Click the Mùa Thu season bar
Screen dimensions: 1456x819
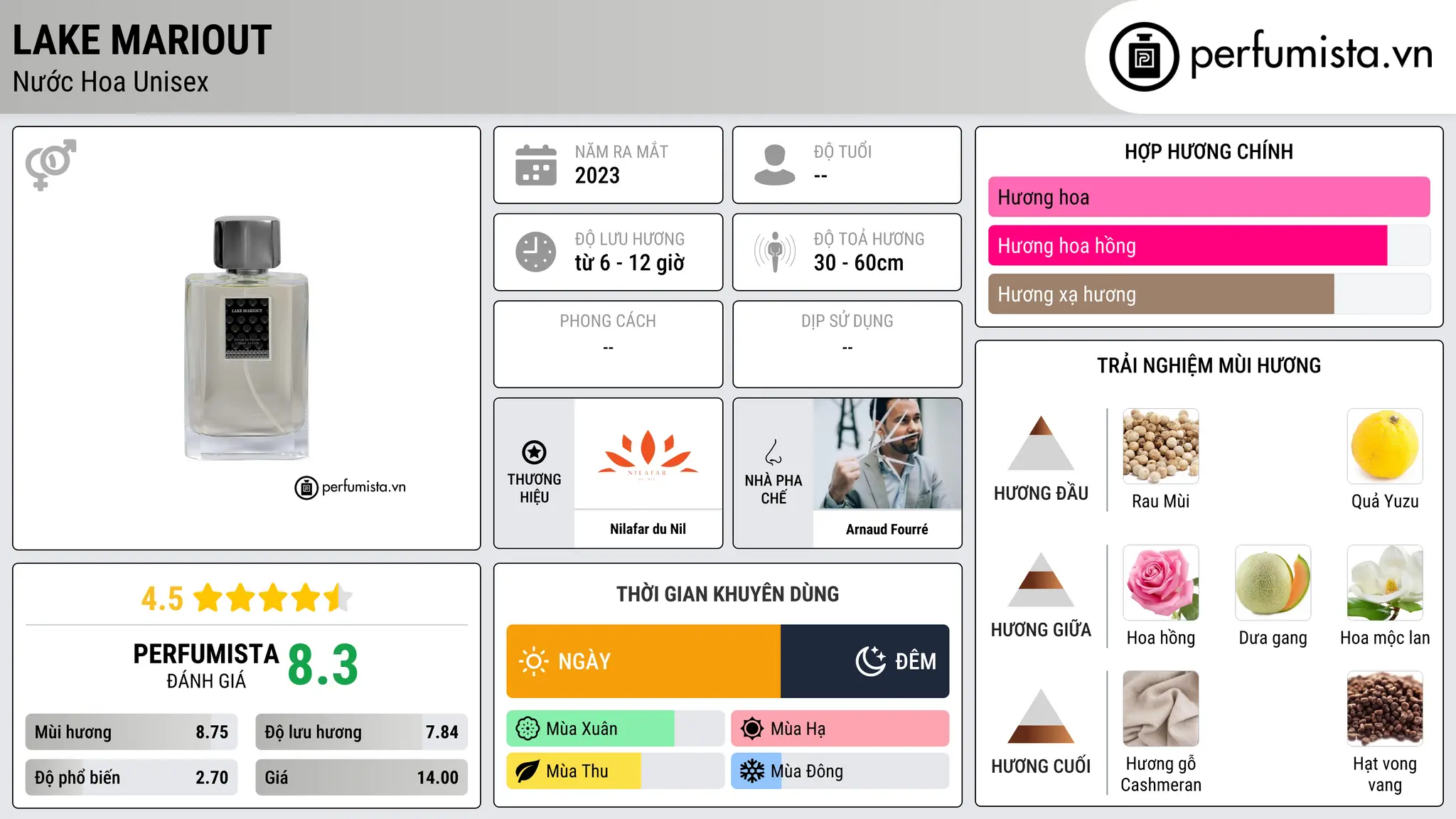pos(616,771)
